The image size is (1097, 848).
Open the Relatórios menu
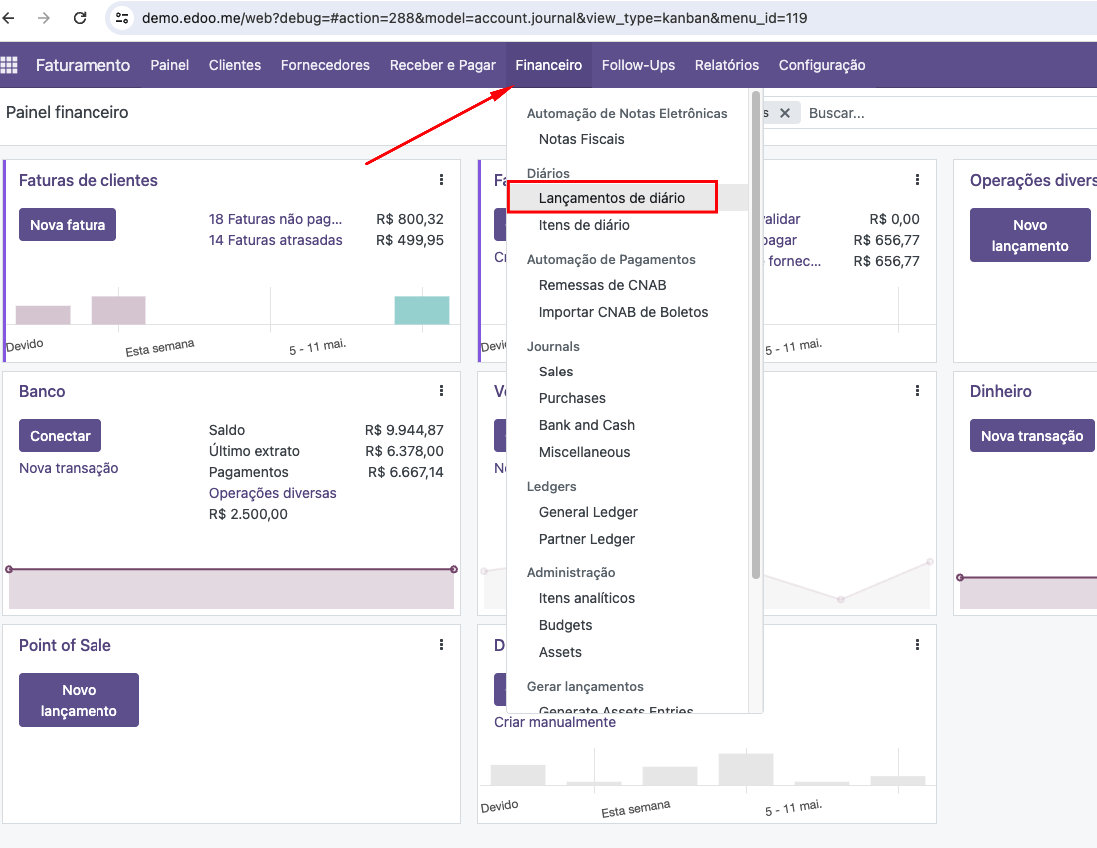click(x=726, y=65)
